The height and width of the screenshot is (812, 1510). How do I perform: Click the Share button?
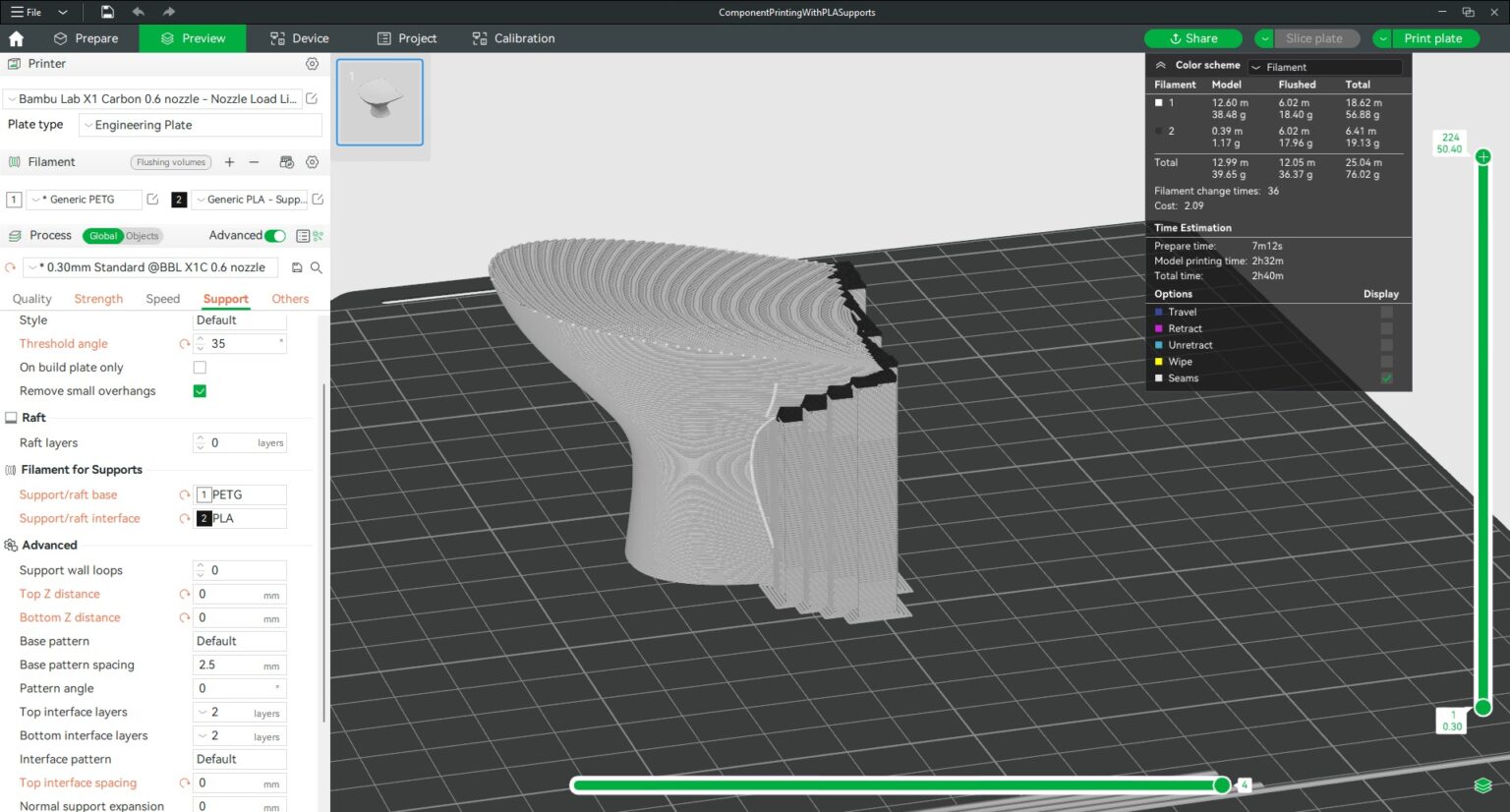1192,38
